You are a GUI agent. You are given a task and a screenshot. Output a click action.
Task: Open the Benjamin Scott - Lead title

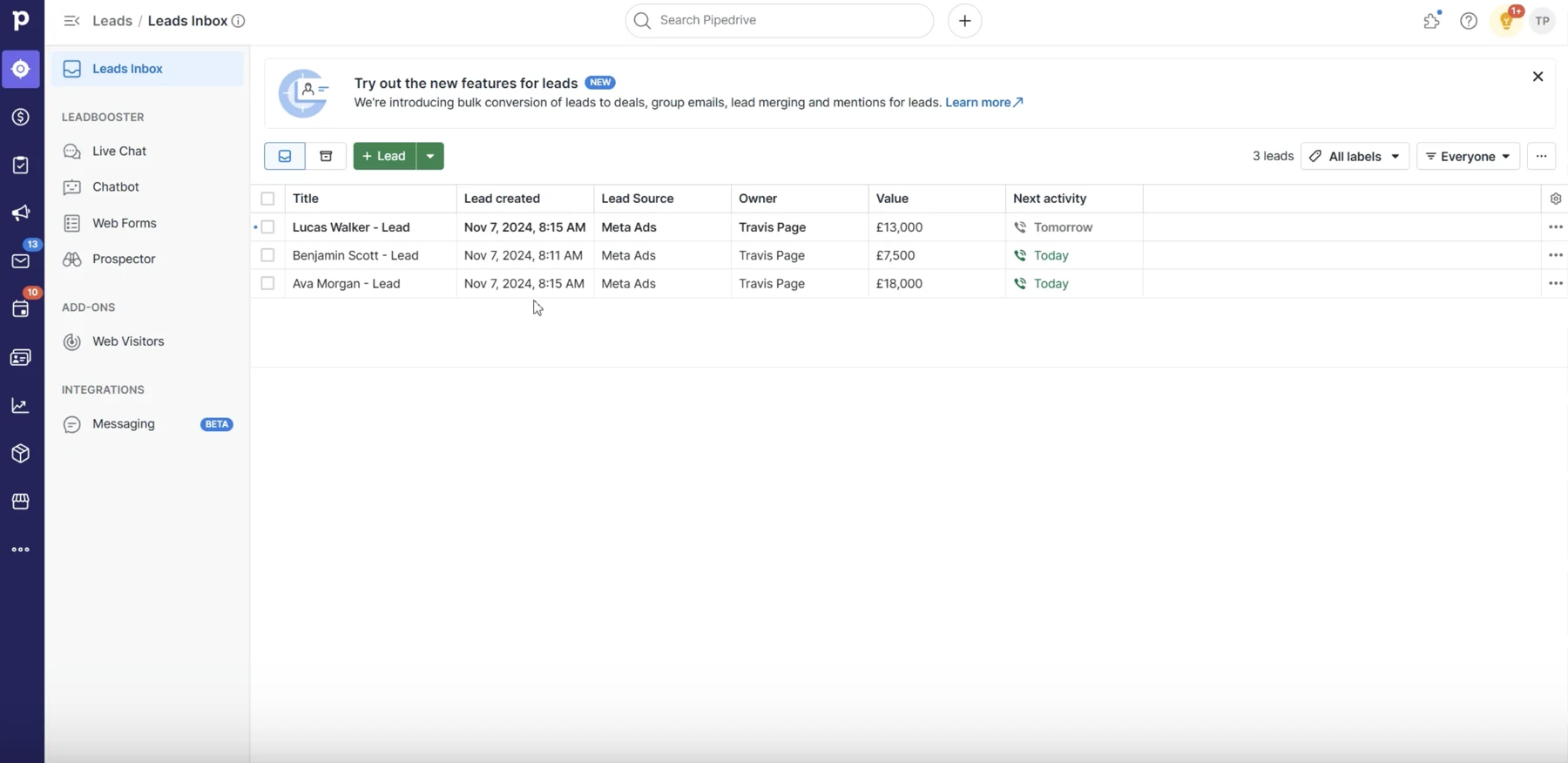355,255
